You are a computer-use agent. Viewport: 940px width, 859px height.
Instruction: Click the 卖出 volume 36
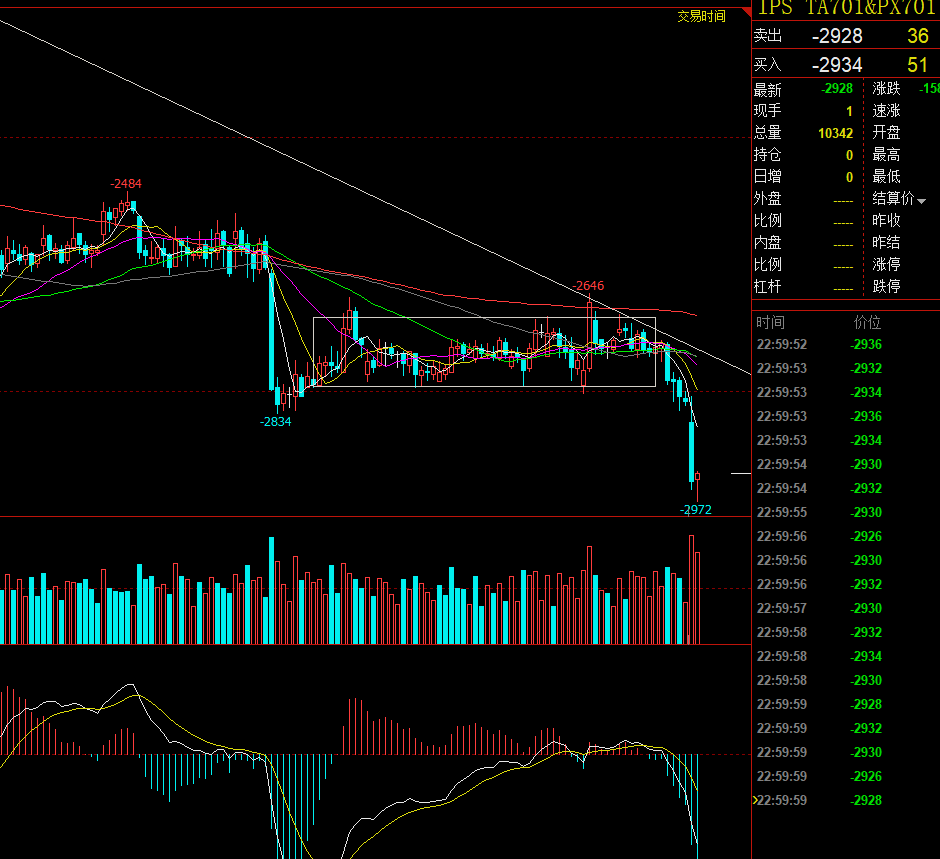pos(918,36)
